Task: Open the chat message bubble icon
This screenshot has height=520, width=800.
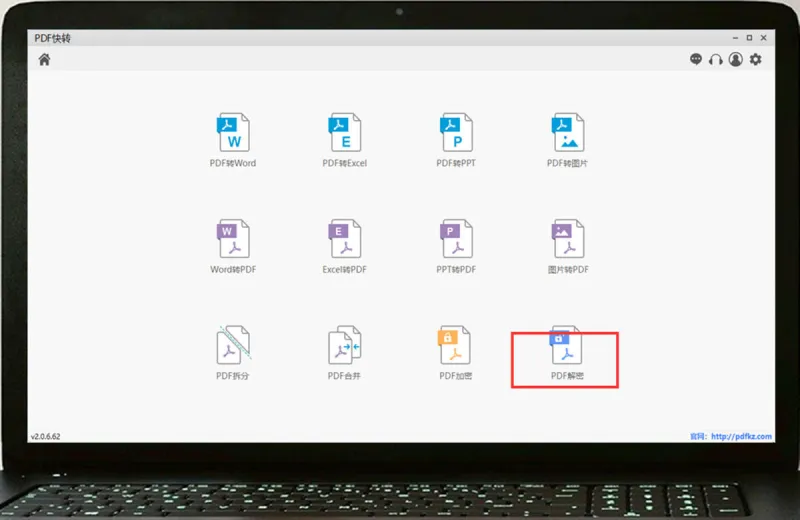Action: click(695, 59)
